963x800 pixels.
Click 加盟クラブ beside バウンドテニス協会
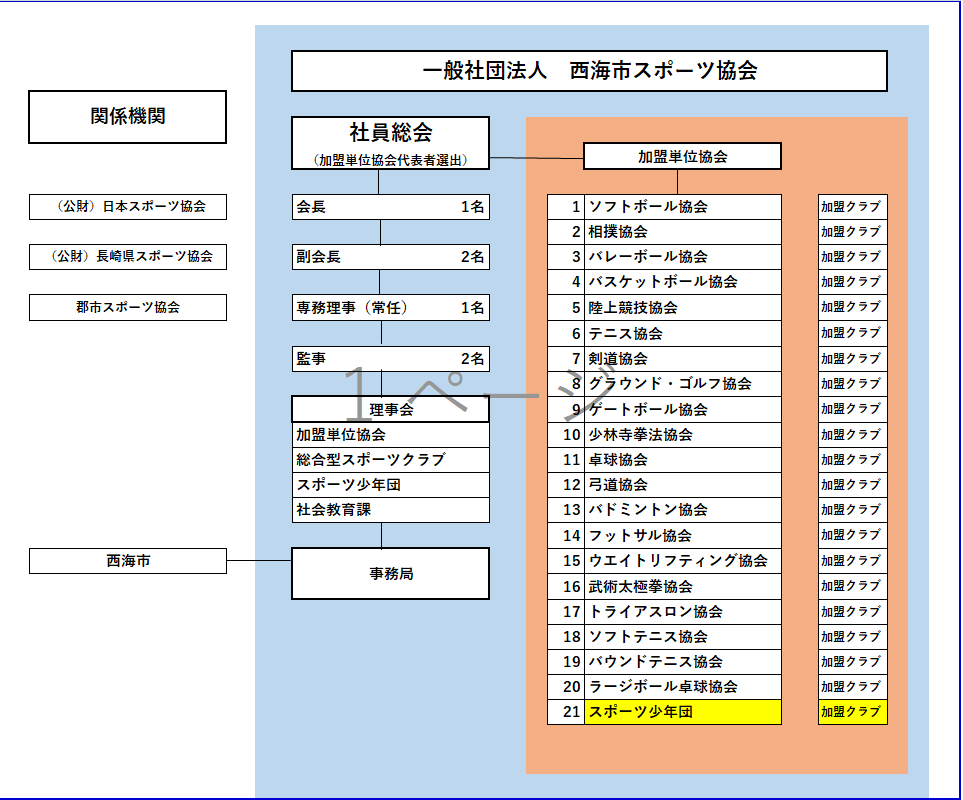[852, 662]
